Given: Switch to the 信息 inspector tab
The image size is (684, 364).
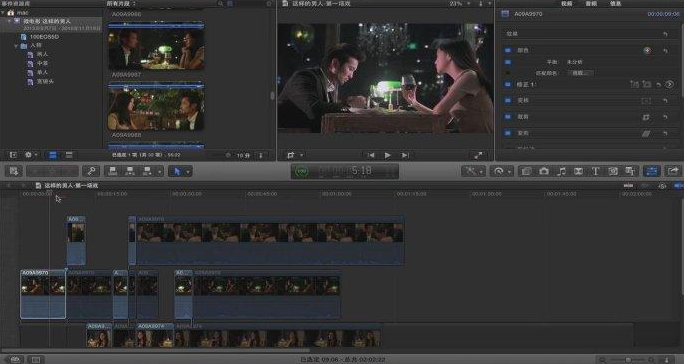Looking at the screenshot, I should (x=616, y=3).
